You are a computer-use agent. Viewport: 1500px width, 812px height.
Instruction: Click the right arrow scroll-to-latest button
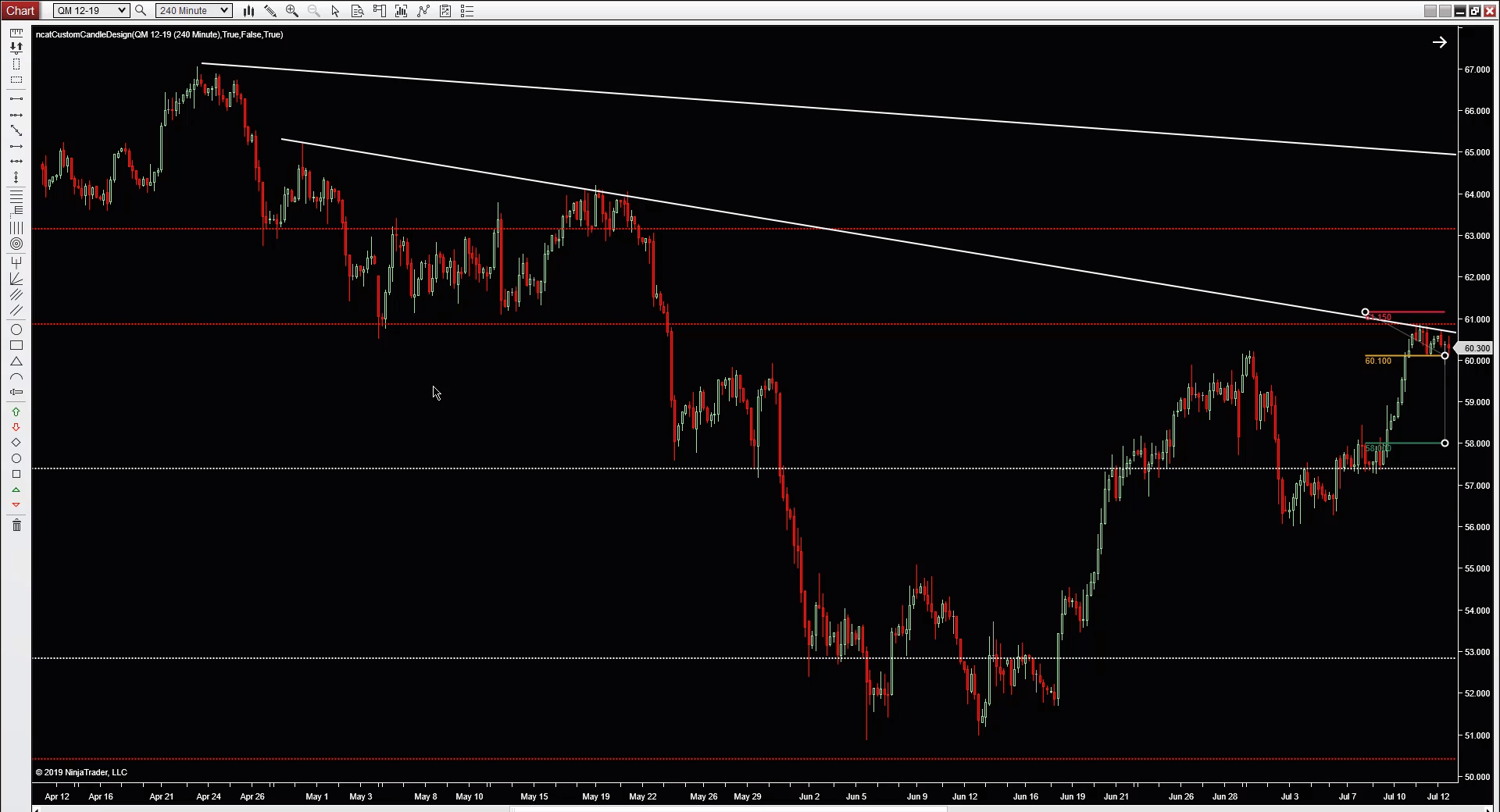pyautogui.click(x=1439, y=42)
